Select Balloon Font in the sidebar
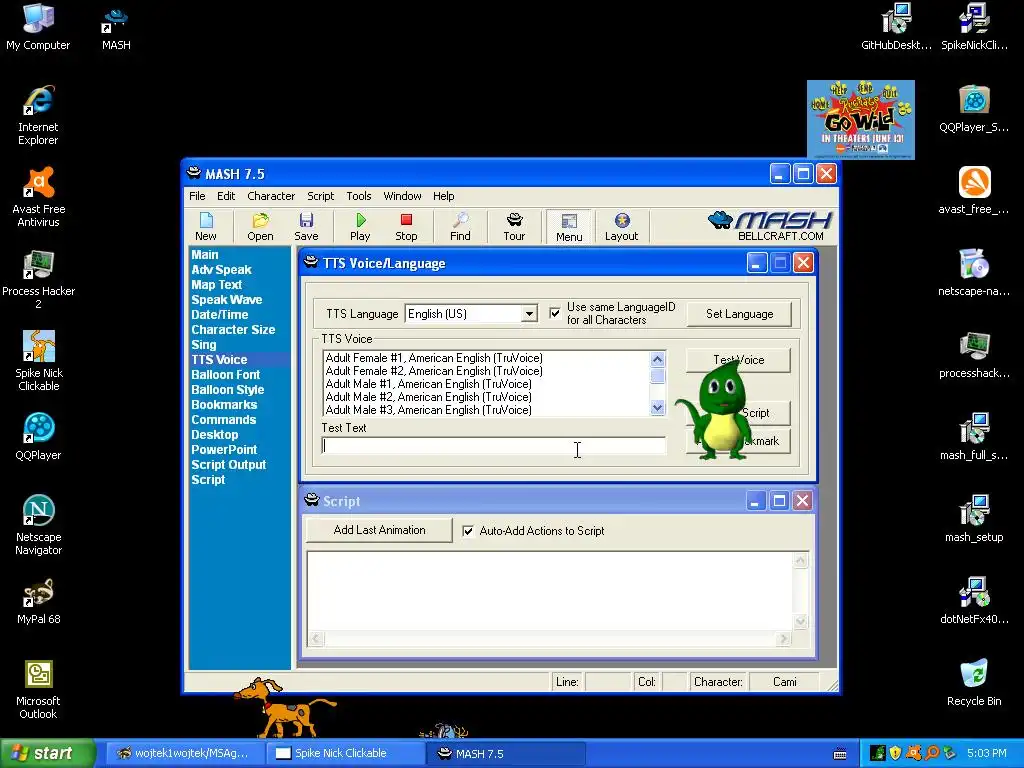This screenshot has width=1024, height=768. tap(225, 375)
